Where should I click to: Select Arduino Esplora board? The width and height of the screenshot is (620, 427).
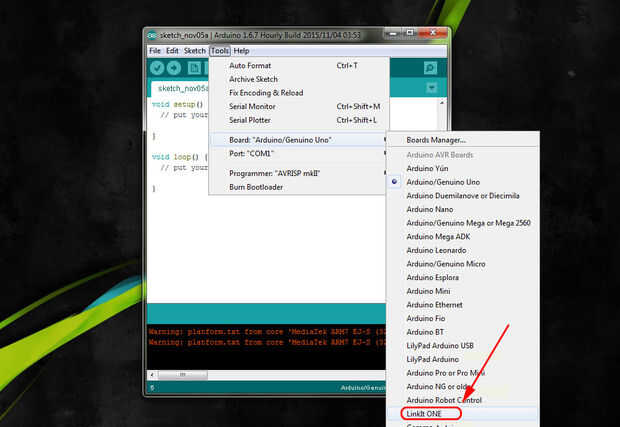coord(463,278)
